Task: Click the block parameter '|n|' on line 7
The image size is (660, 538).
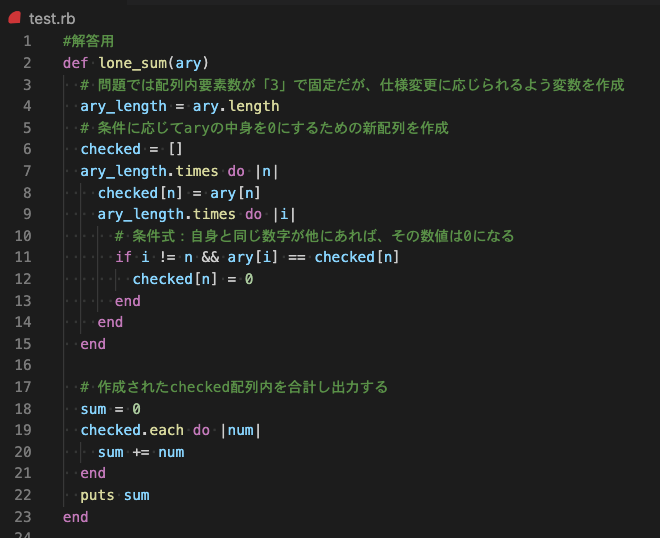Action: 266,171
